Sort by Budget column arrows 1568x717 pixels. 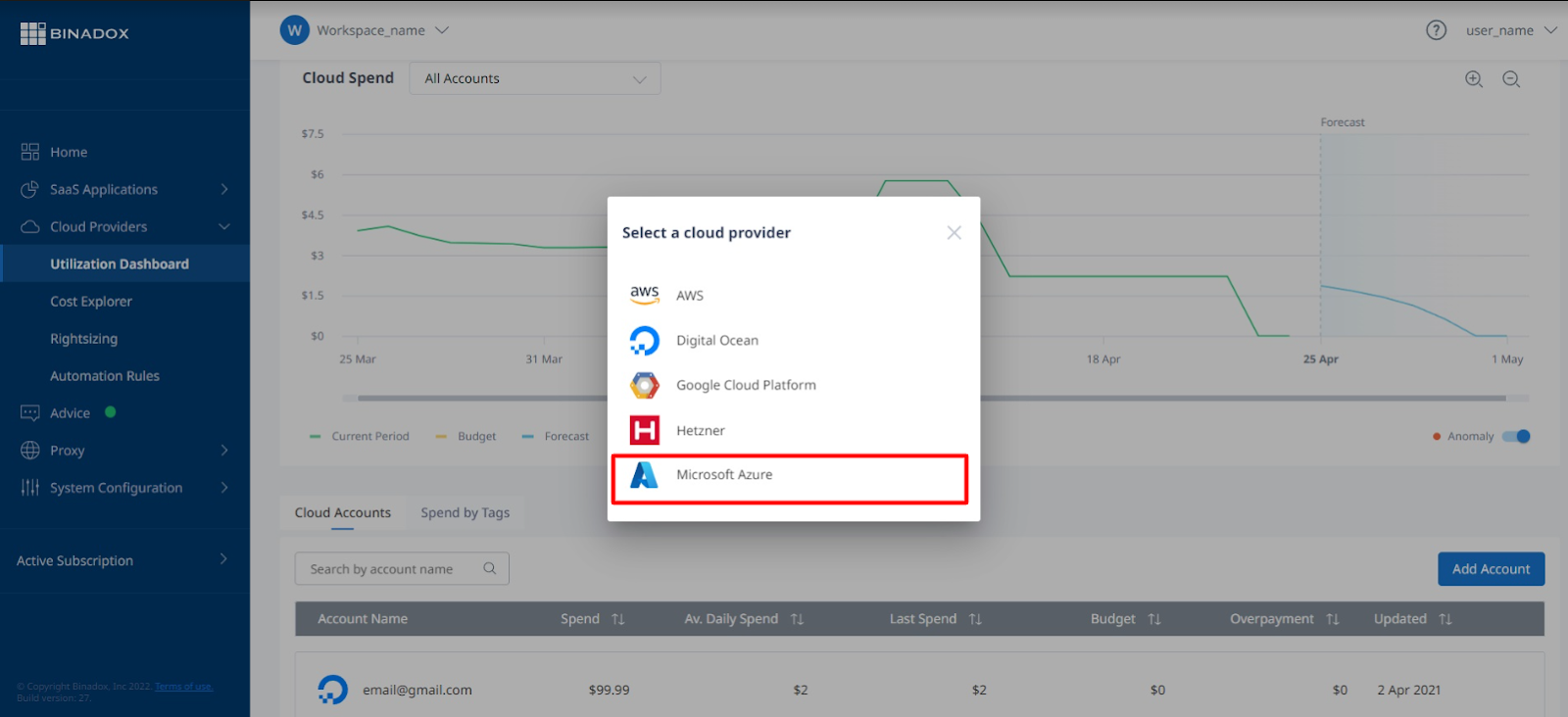click(1154, 619)
